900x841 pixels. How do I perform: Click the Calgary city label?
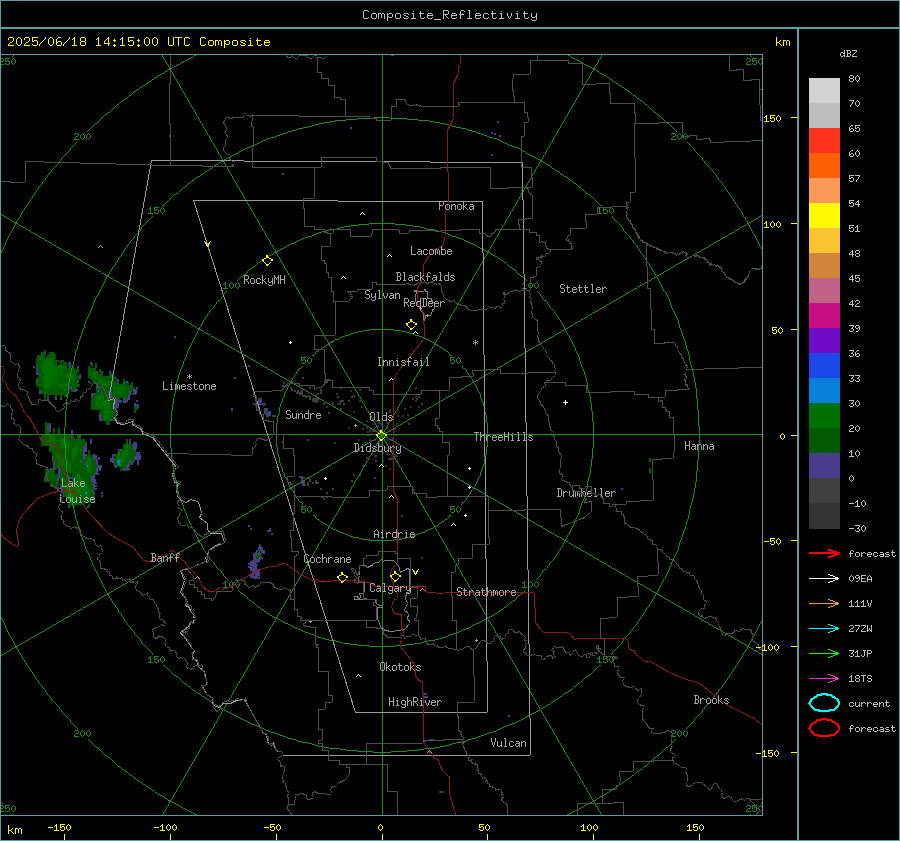tap(390, 588)
